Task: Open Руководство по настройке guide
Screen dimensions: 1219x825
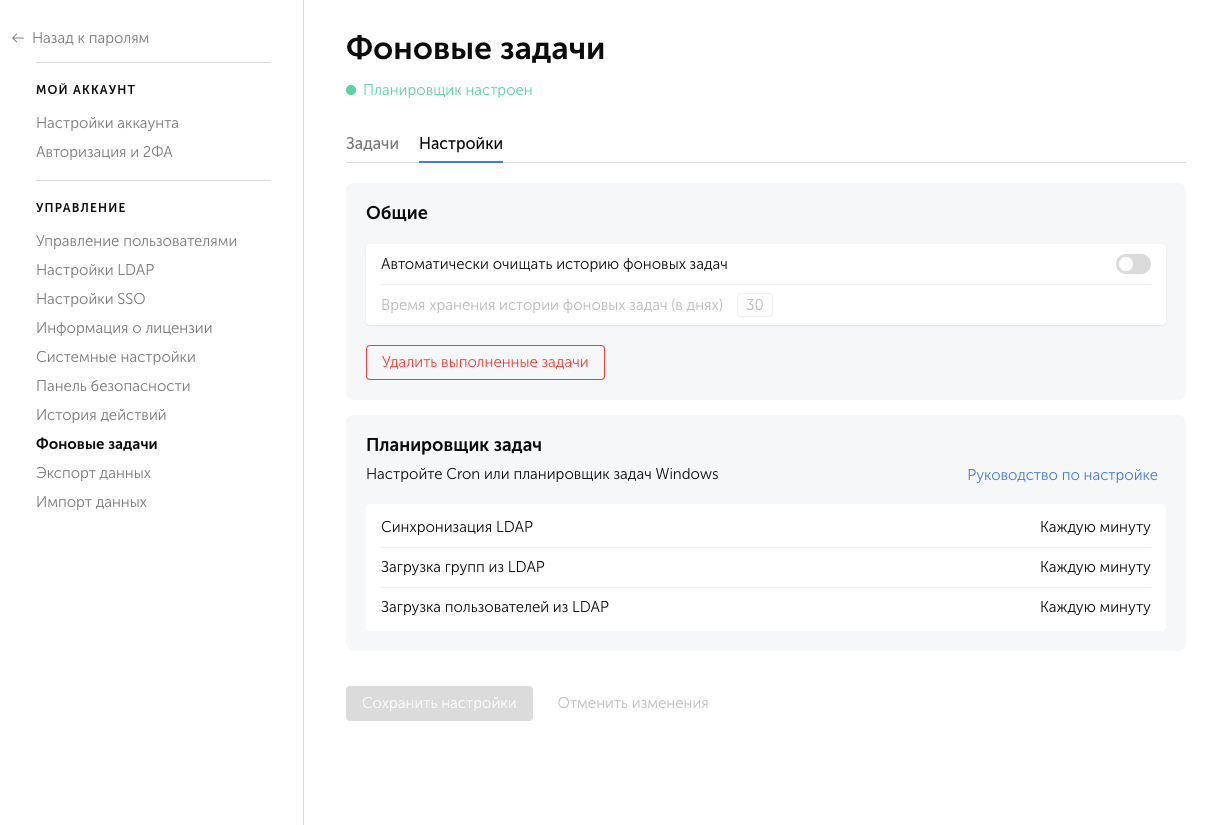Action: pyautogui.click(x=1062, y=474)
